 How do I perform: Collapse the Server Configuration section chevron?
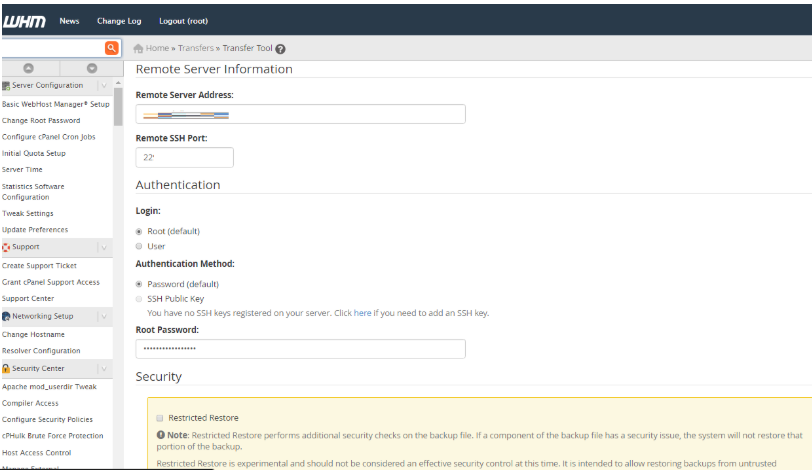coord(104,86)
